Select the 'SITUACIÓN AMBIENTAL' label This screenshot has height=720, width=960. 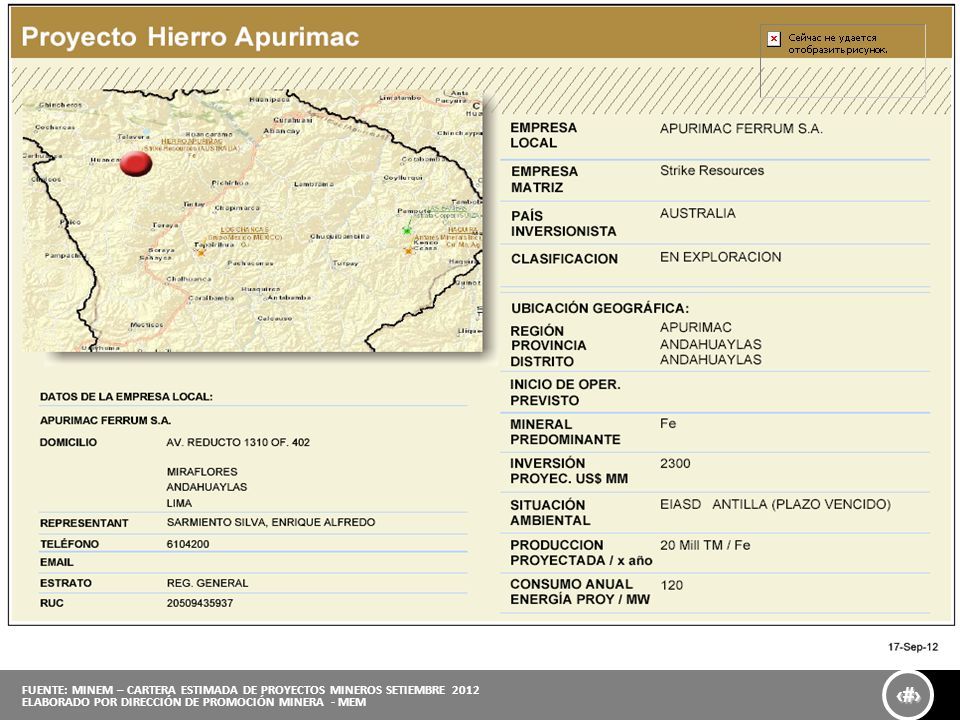coord(550,512)
